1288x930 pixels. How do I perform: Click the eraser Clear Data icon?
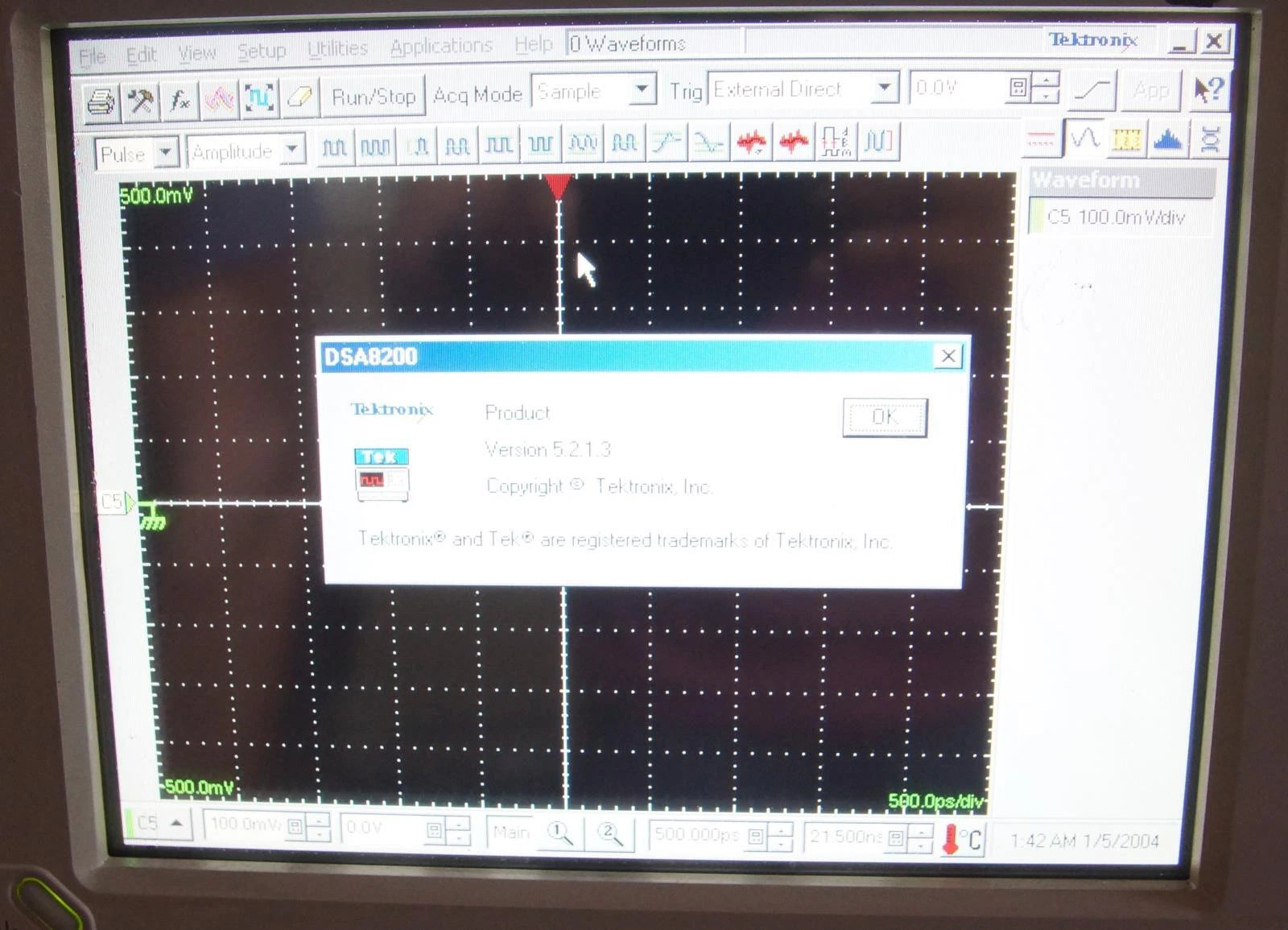299,97
